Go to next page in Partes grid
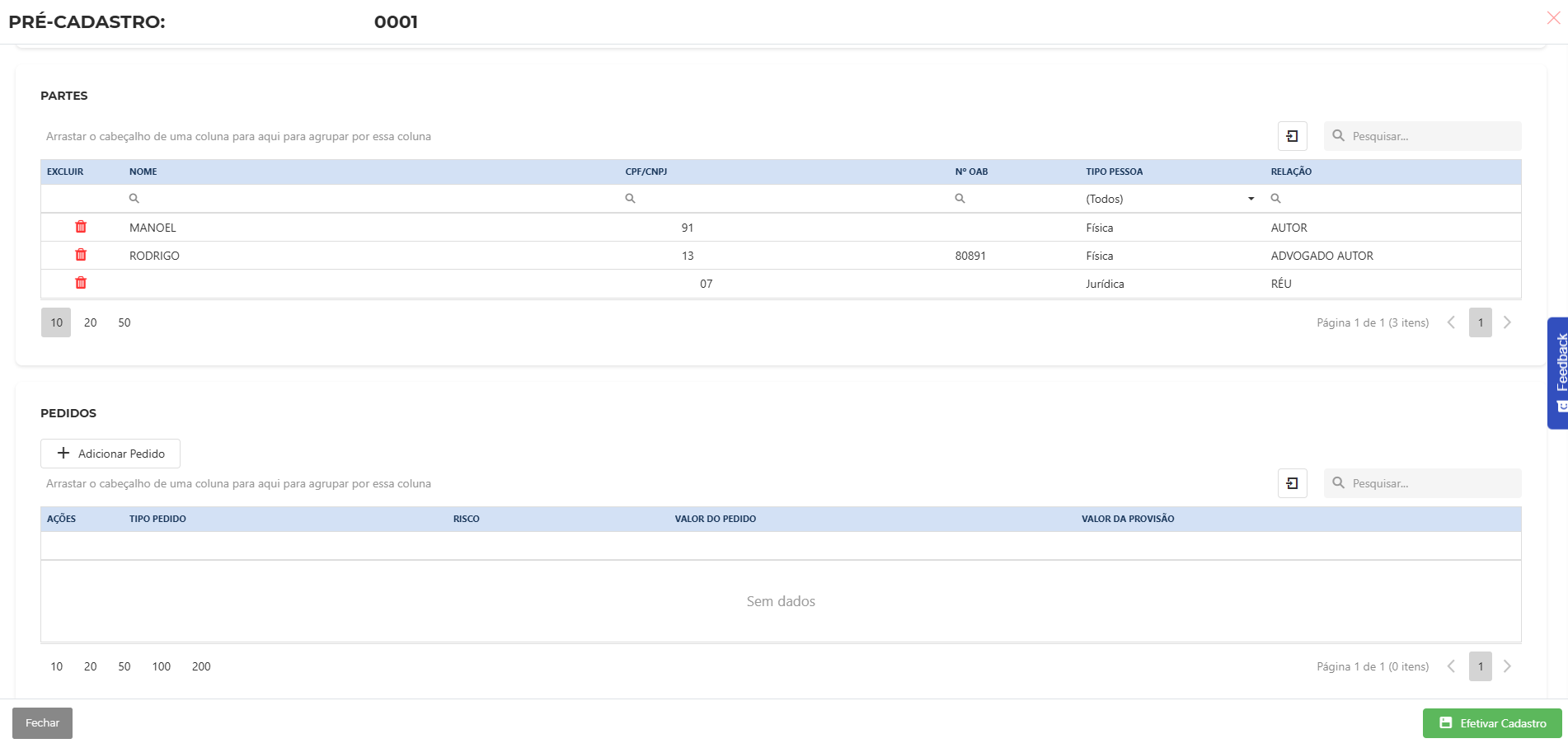The image size is (1568, 748). point(1507,322)
